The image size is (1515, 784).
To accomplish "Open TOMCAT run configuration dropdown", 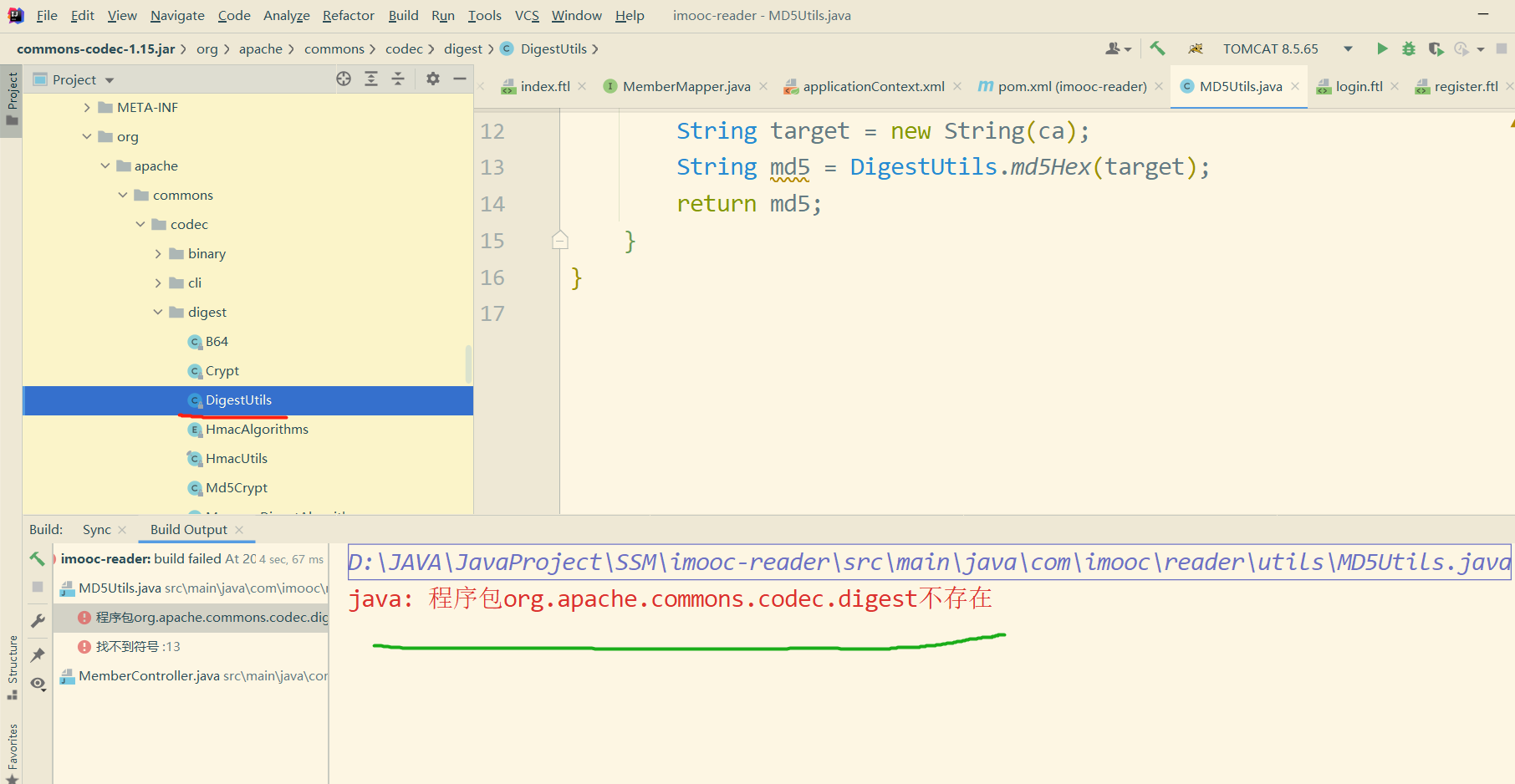I will click(x=1348, y=48).
